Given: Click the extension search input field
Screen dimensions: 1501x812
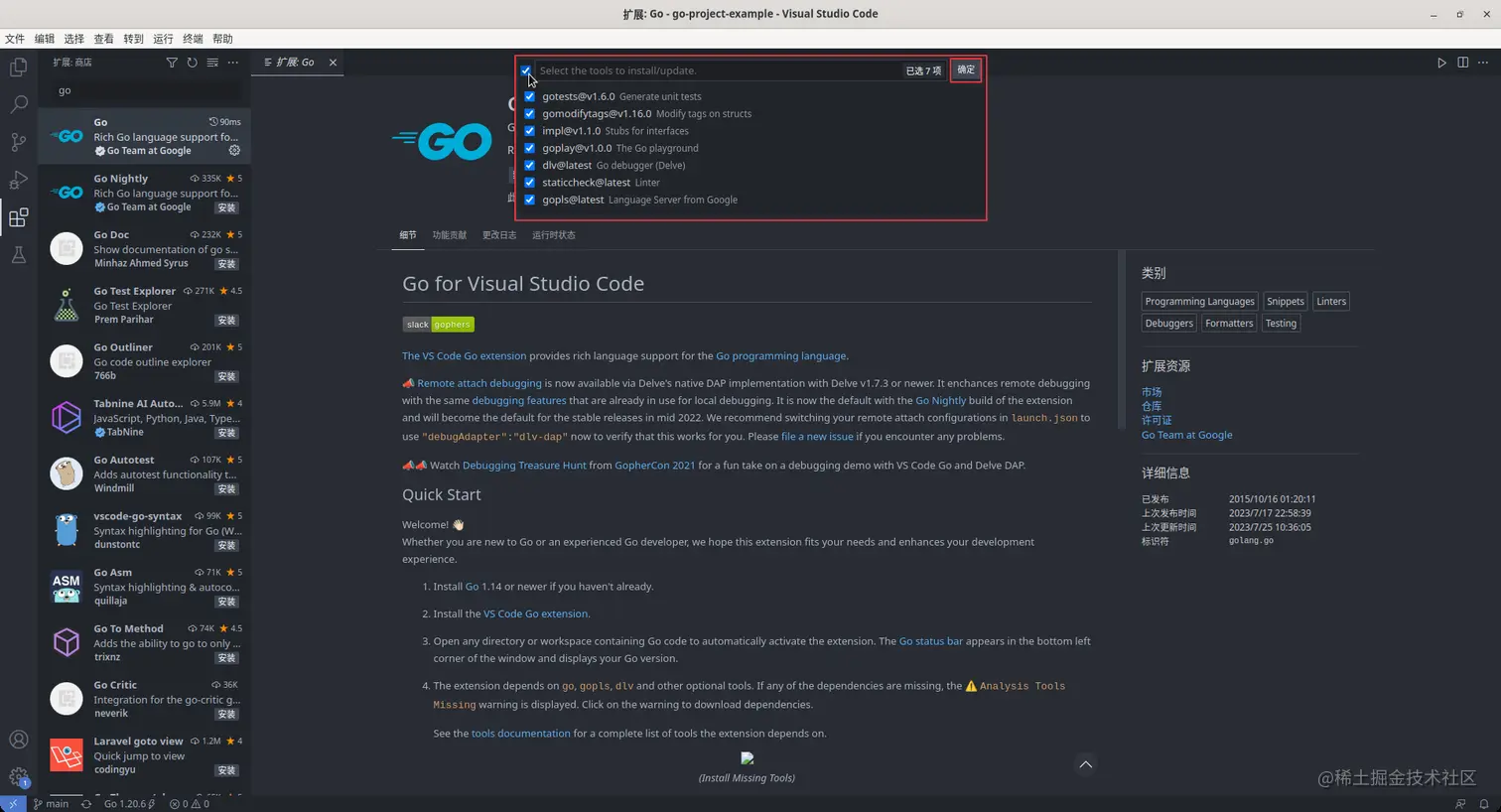Looking at the screenshot, I should (x=144, y=90).
